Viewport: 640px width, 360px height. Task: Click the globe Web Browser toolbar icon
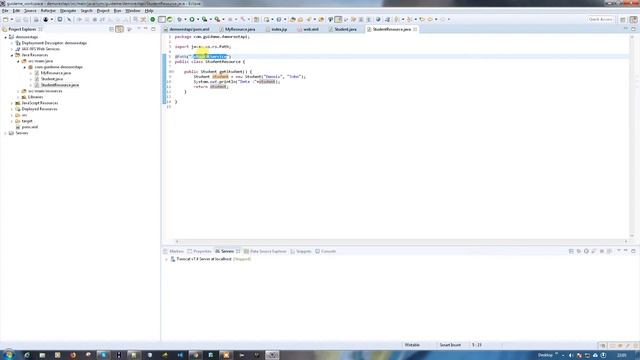(378, 19)
